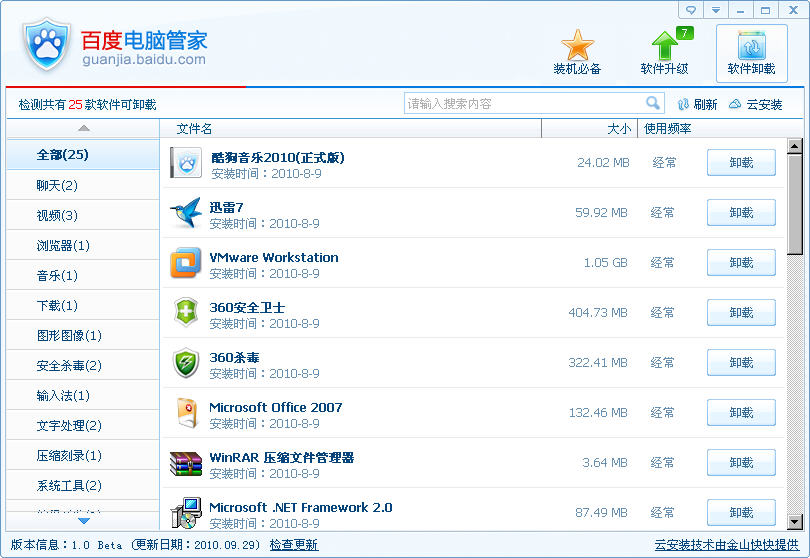The height and width of the screenshot is (558, 810).
Task: Click 360安全卫士 software name
Action: [x=247, y=307]
